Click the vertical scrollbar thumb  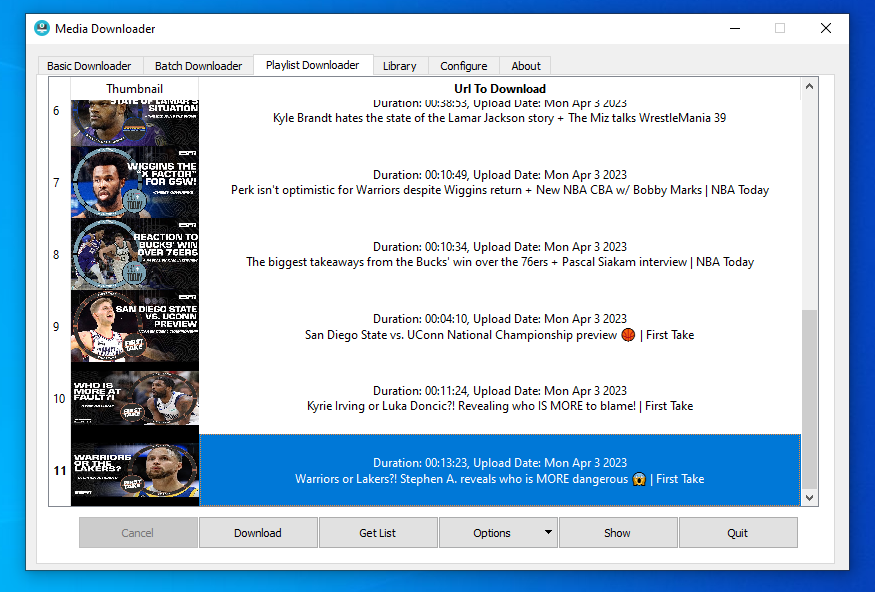(809, 399)
